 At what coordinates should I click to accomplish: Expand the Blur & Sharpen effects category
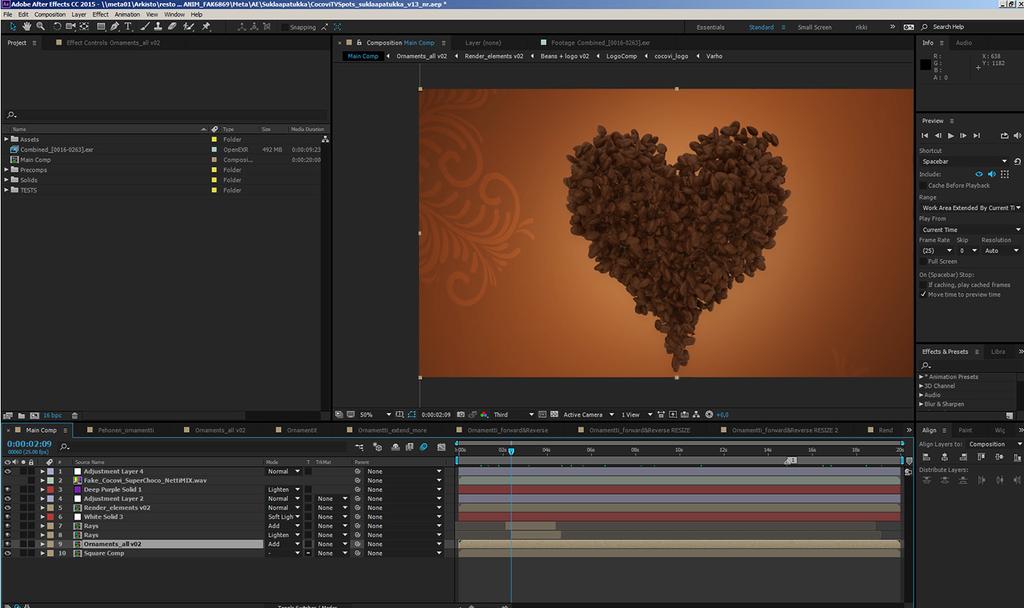[x=921, y=404]
